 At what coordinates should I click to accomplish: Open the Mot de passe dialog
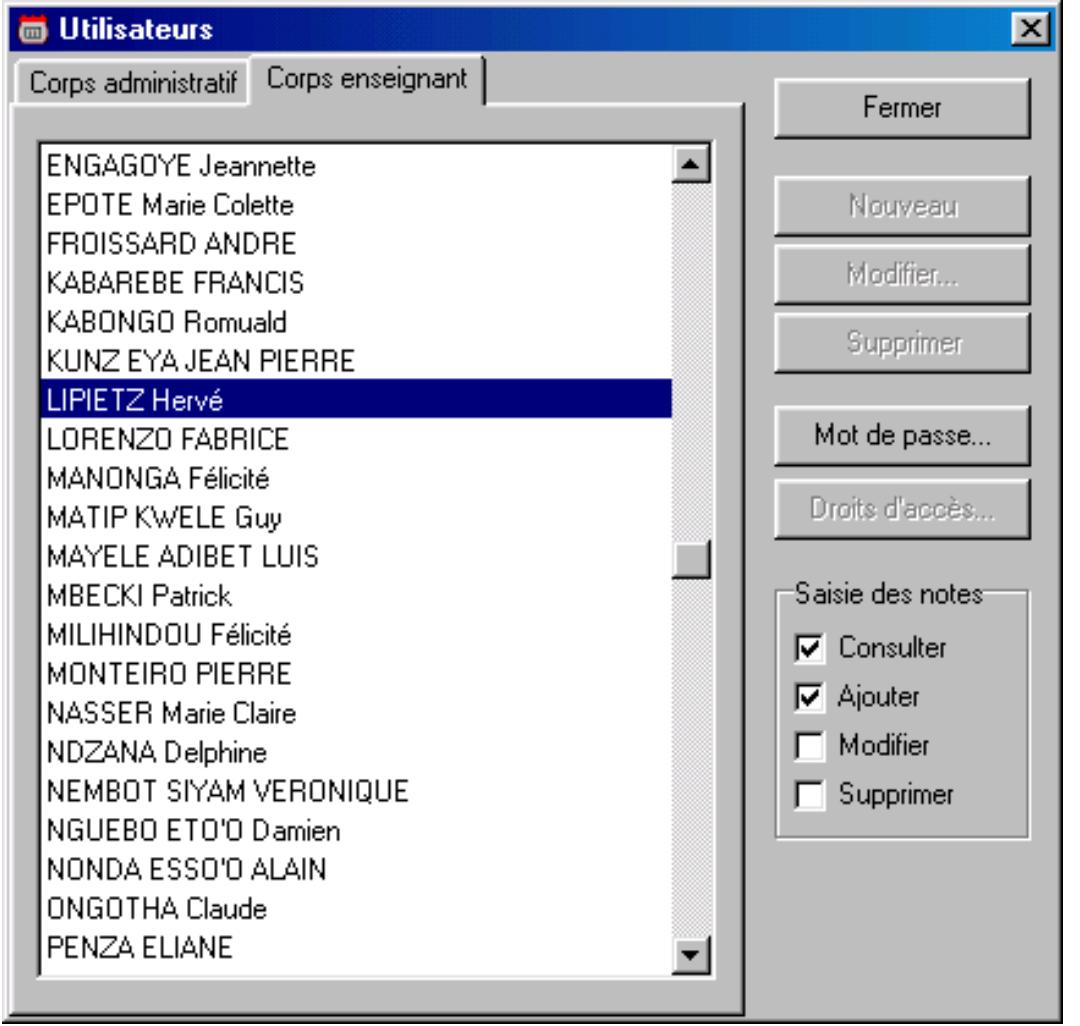tap(902, 440)
